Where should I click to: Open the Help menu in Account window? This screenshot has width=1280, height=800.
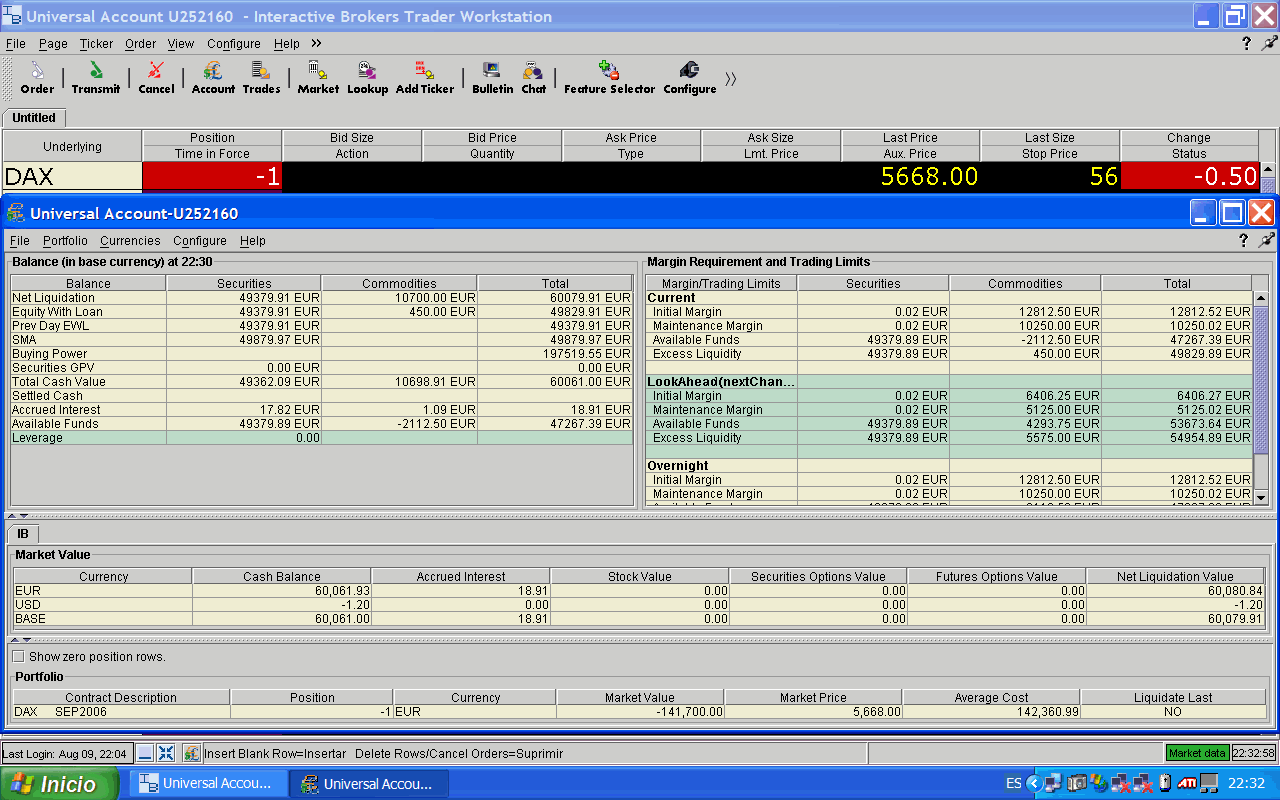coord(253,241)
